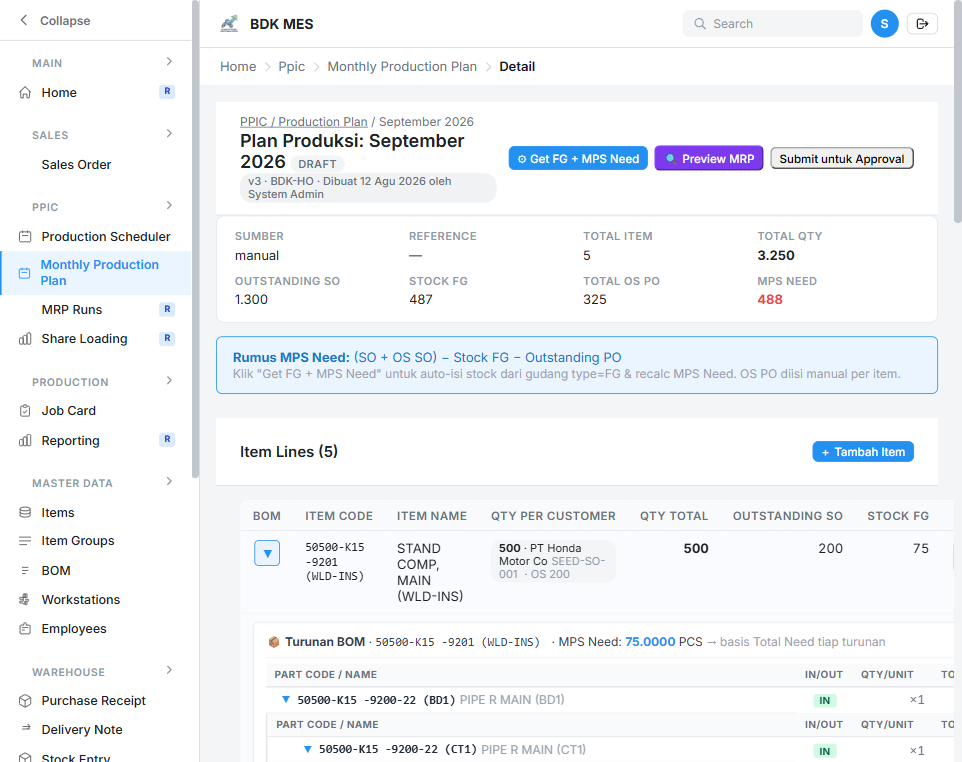
Task: Click the Reporting bar chart icon
Action: pos(25,441)
